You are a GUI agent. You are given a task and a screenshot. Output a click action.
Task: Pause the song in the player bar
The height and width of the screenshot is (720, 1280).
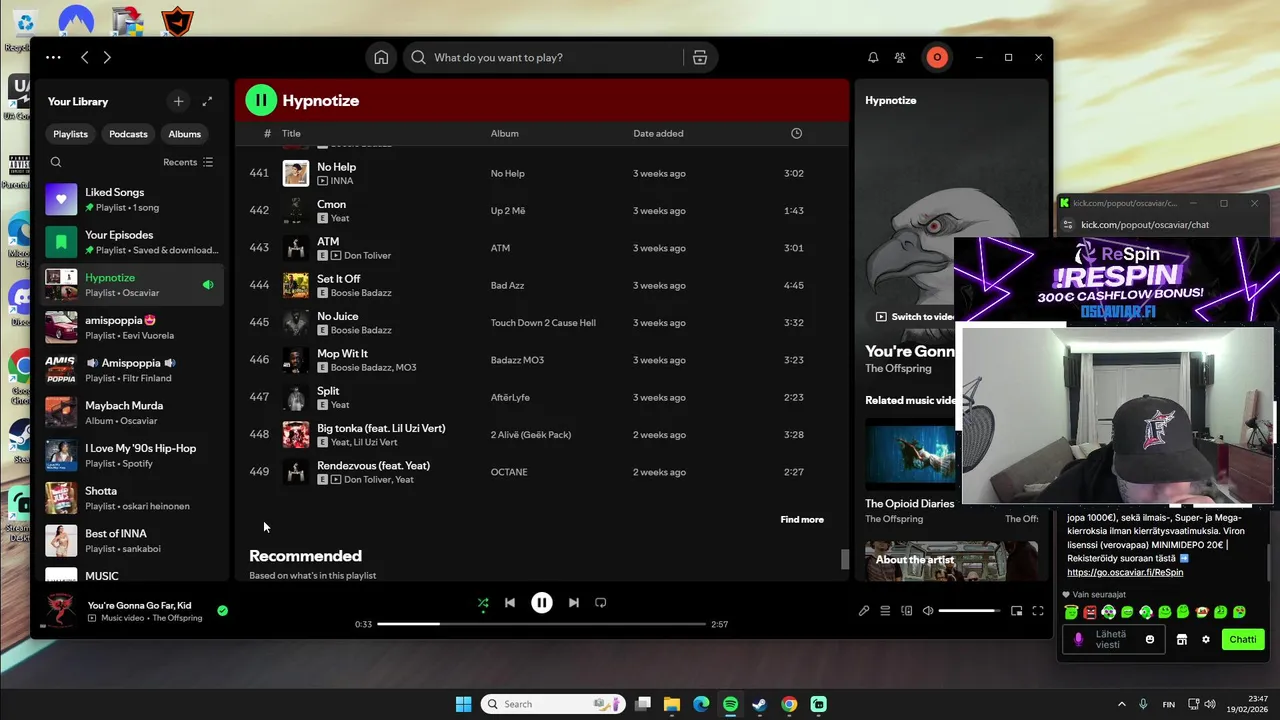[542, 603]
